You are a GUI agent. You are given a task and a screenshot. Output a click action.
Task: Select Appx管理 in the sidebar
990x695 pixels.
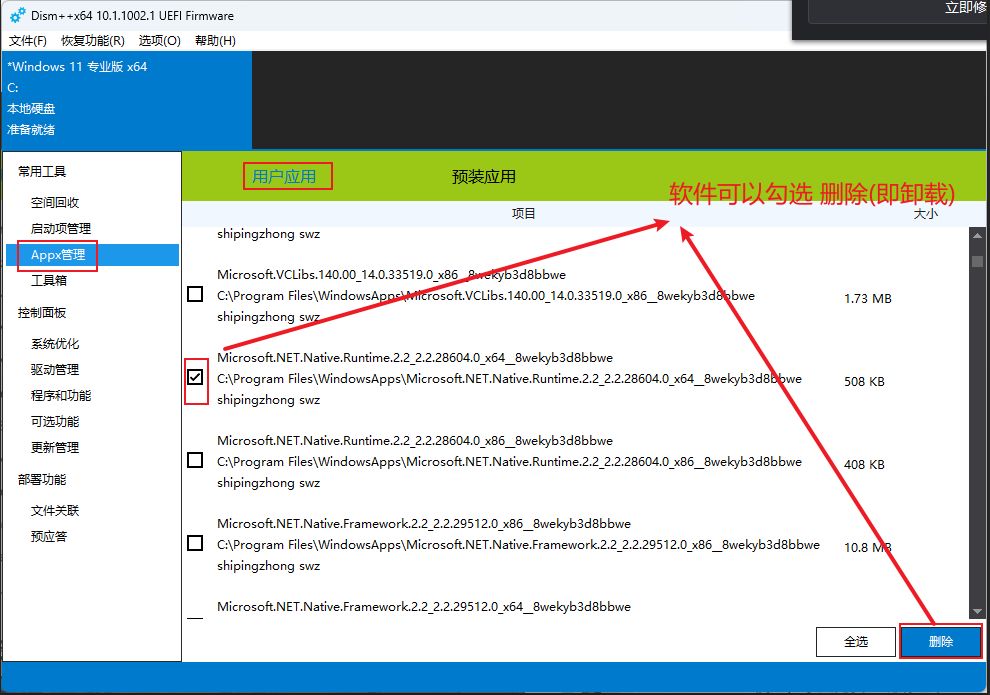click(58, 255)
